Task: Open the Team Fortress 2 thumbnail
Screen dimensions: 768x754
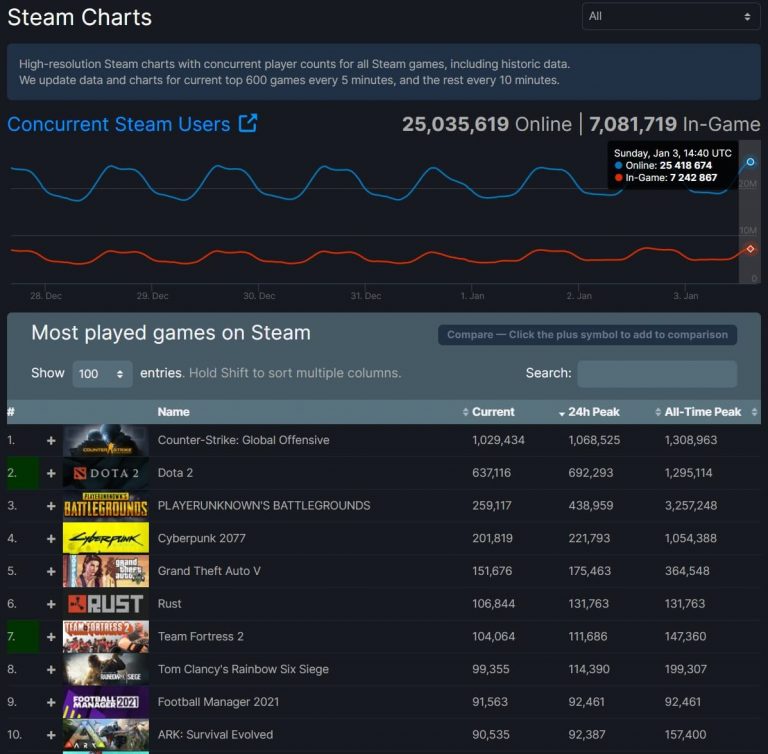Action: pyautogui.click(x=106, y=637)
